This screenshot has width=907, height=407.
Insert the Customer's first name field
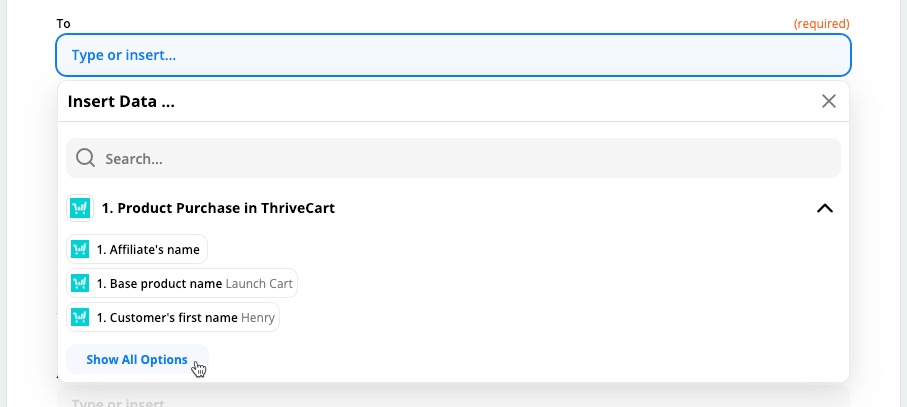[x=173, y=317]
